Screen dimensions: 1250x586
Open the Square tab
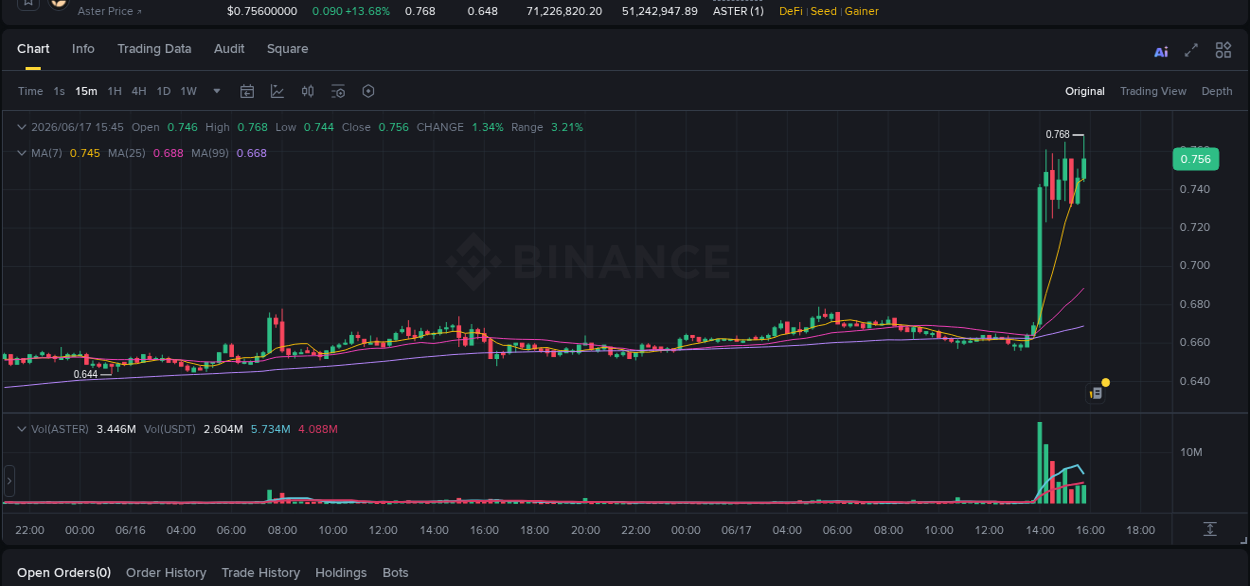[x=287, y=49]
